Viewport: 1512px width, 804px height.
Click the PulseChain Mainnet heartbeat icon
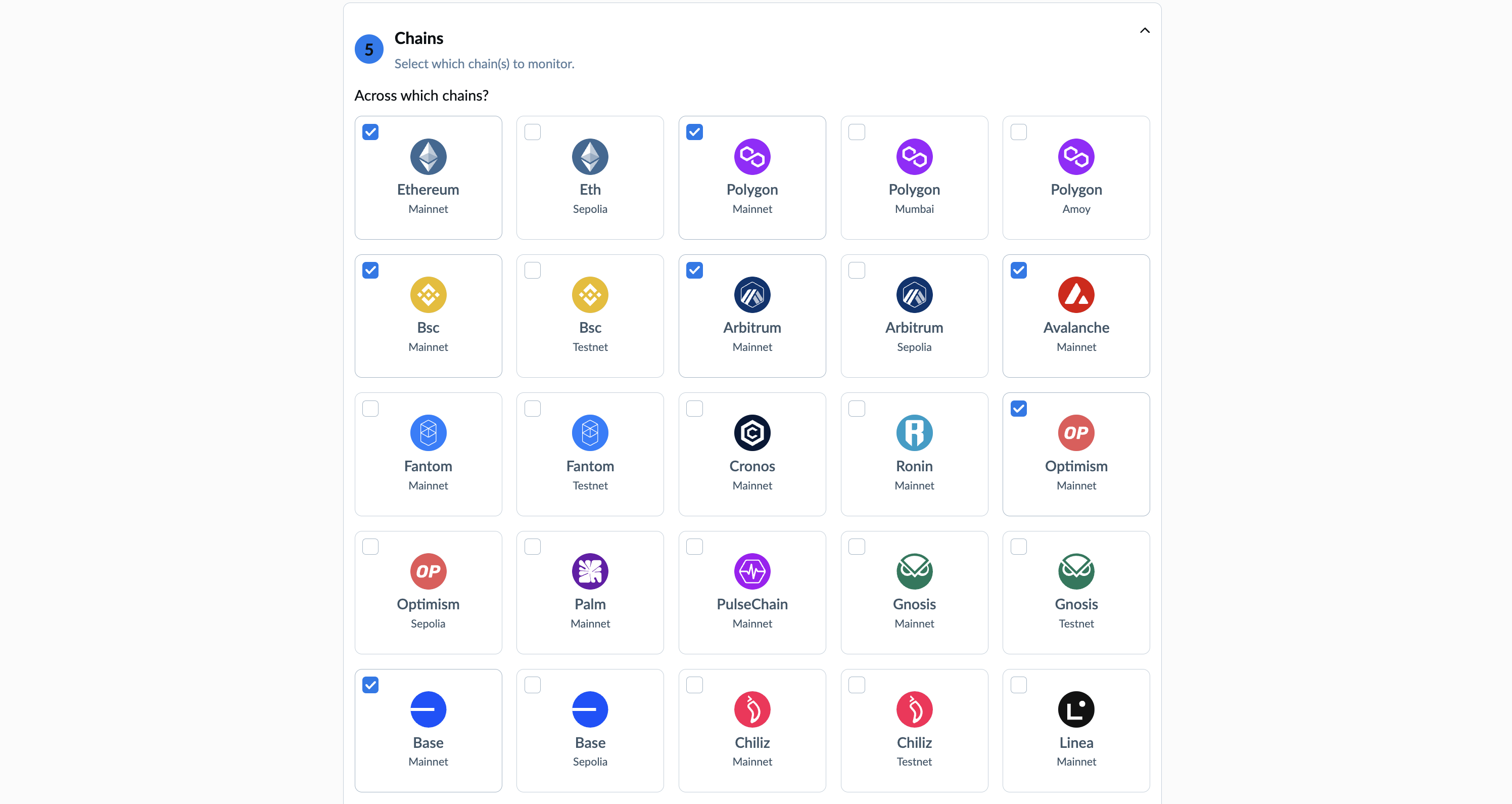point(752,571)
